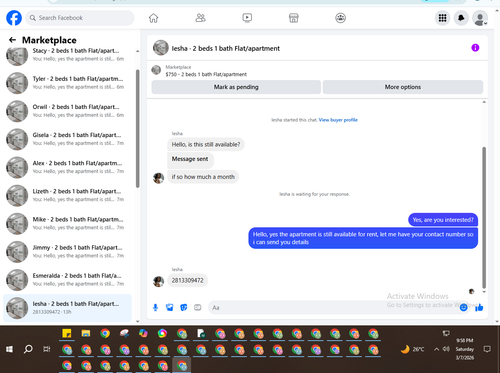This screenshot has height=373, width=500.
Task: Open Windows taskbar search
Action: [28, 349]
